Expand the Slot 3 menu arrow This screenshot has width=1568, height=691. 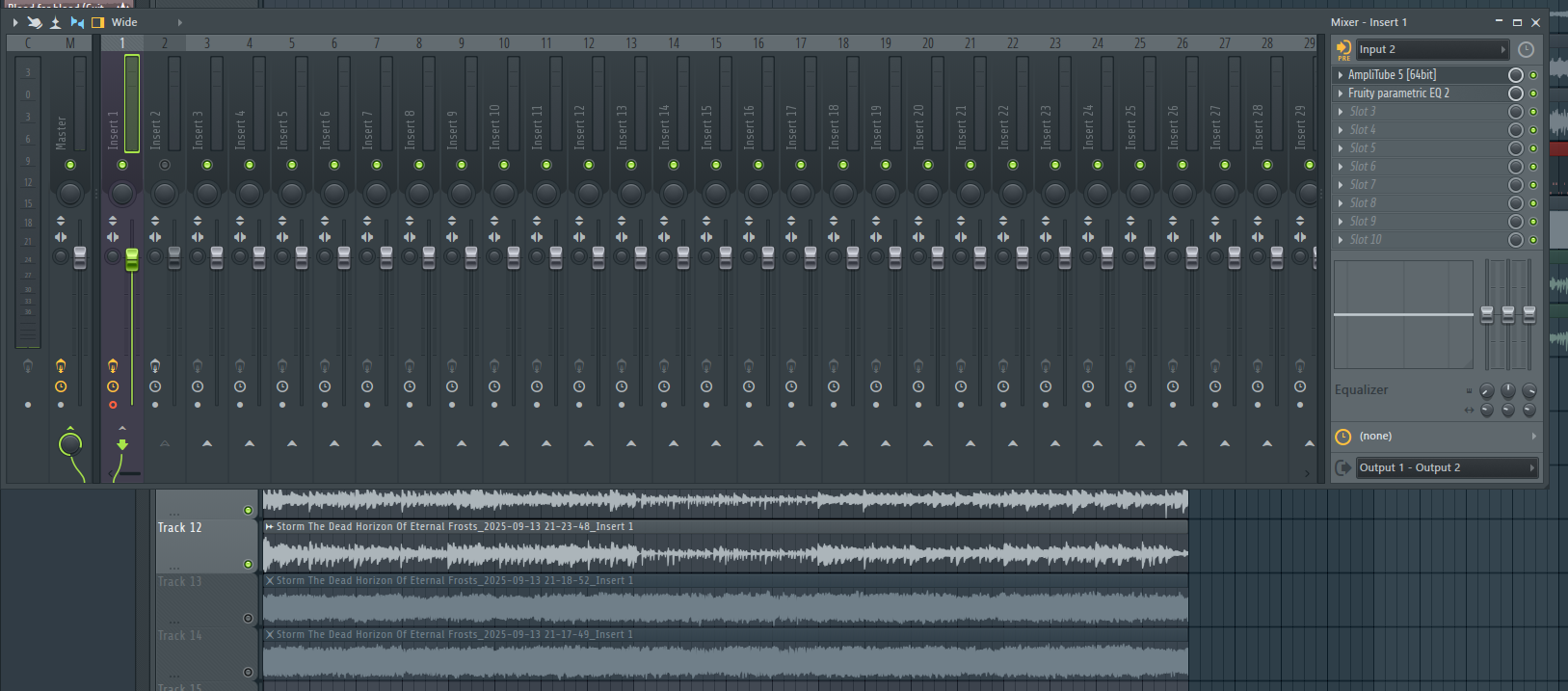tap(1341, 112)
